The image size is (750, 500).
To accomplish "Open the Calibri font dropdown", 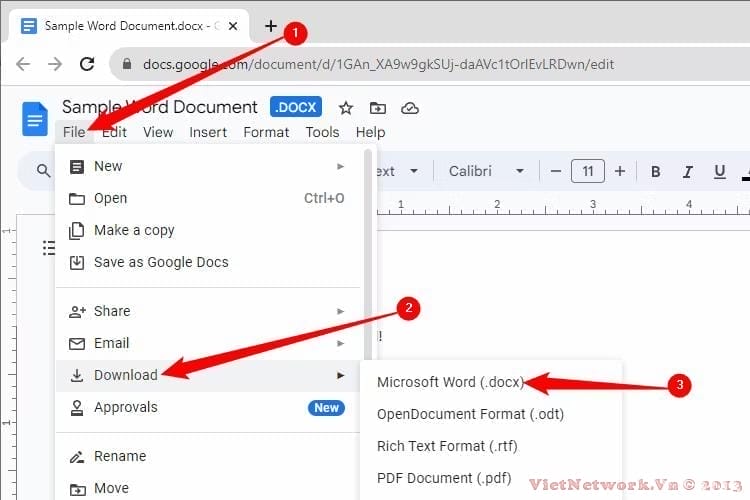I will [484, 172].
